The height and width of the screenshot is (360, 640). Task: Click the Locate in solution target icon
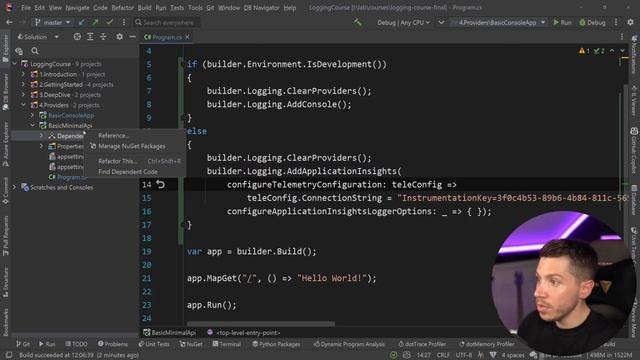point(77,37)
